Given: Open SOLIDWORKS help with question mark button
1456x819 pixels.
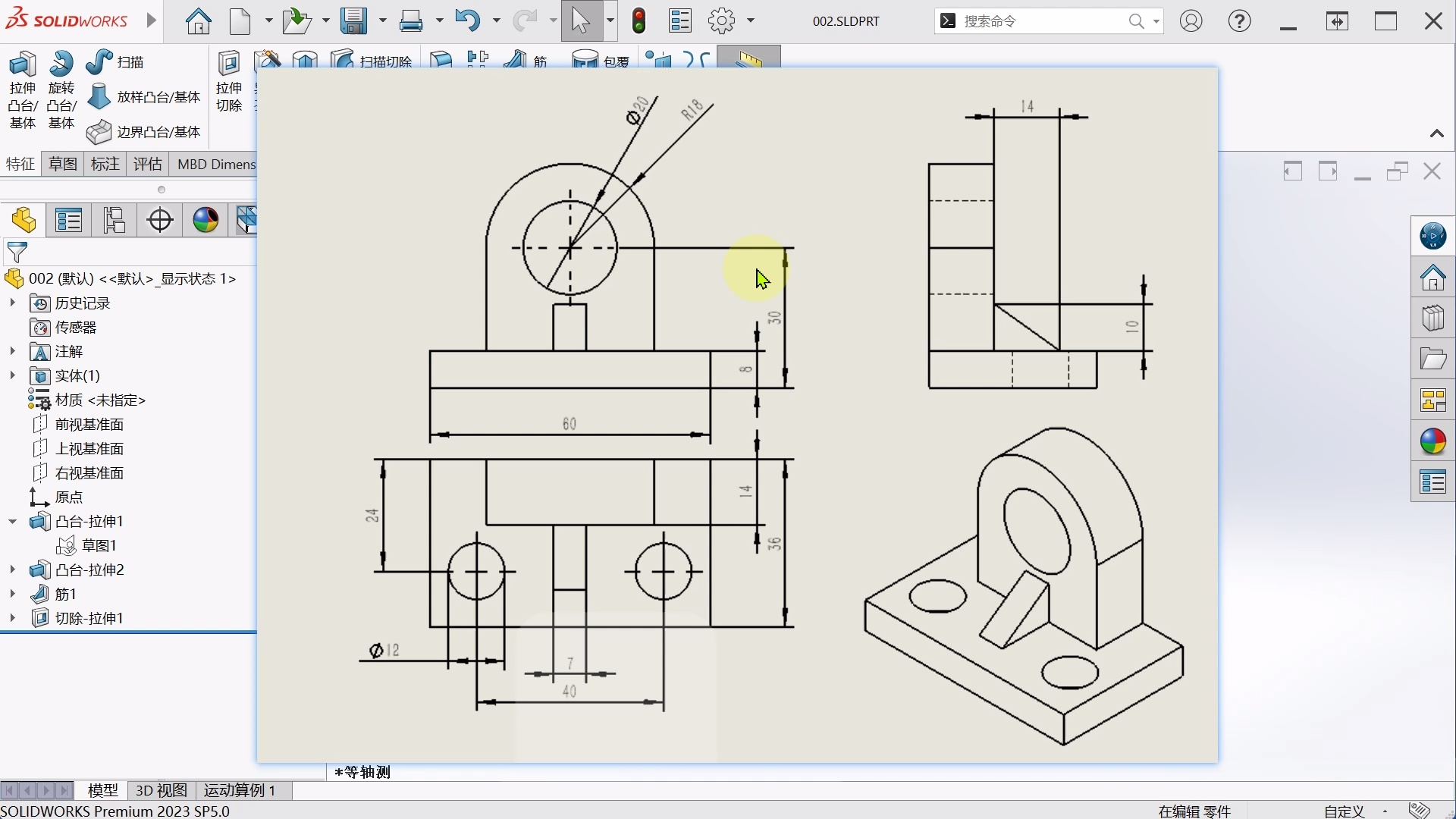Looking at the screenshot, I should point(1239,20).
